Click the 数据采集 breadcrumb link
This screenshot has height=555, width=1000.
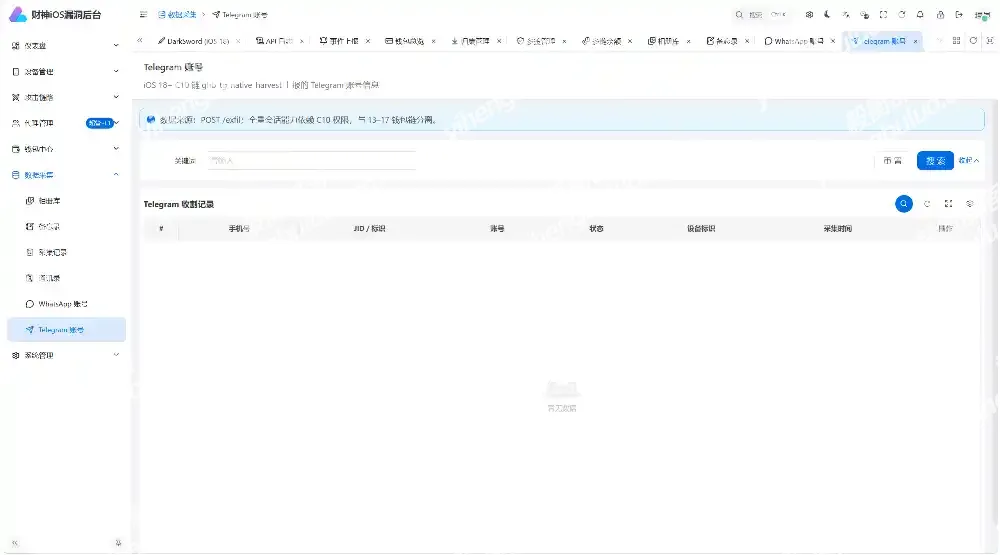(x=177, y=15)
